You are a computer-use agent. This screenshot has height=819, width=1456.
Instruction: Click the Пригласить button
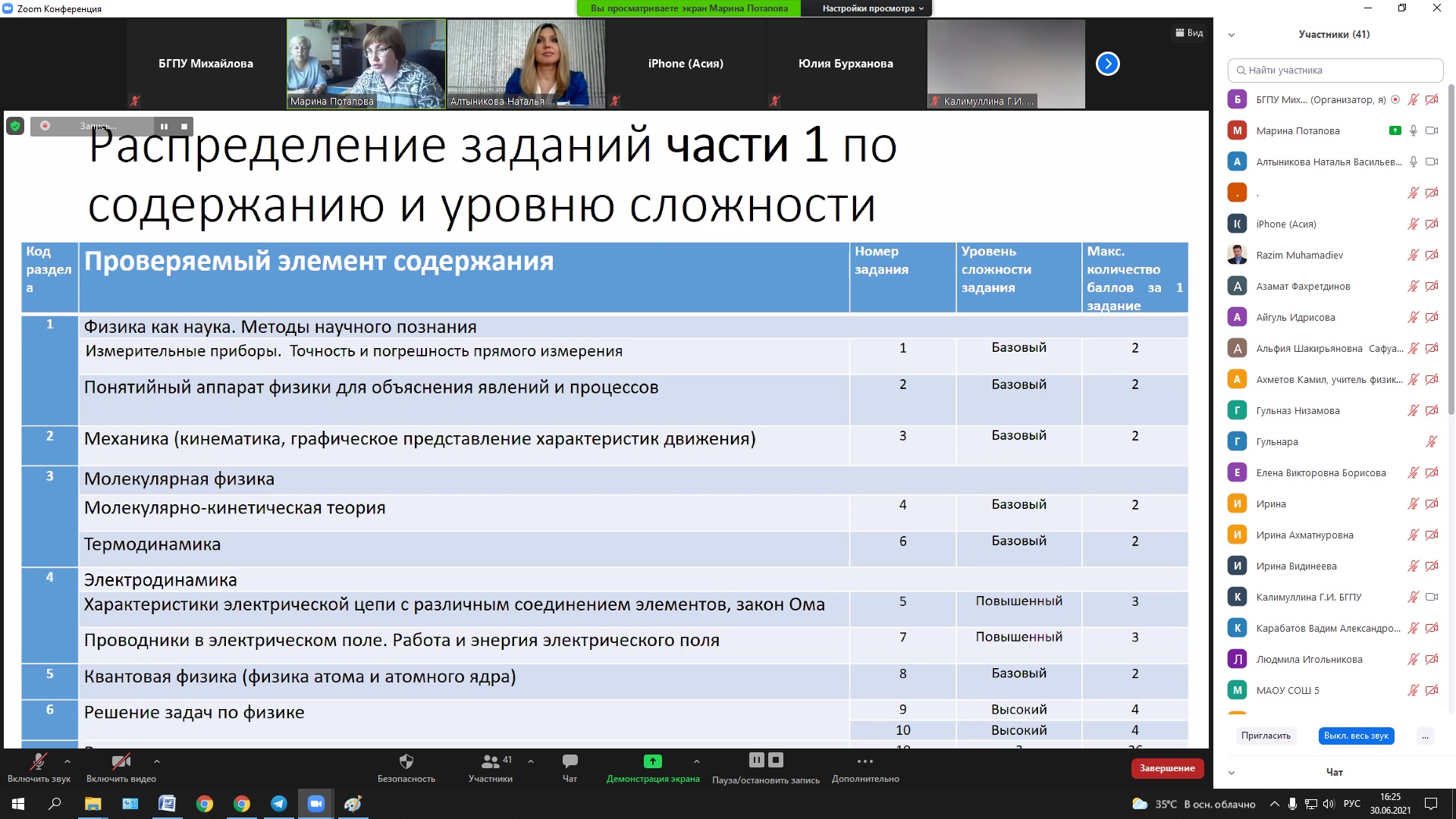[1266, 736]
